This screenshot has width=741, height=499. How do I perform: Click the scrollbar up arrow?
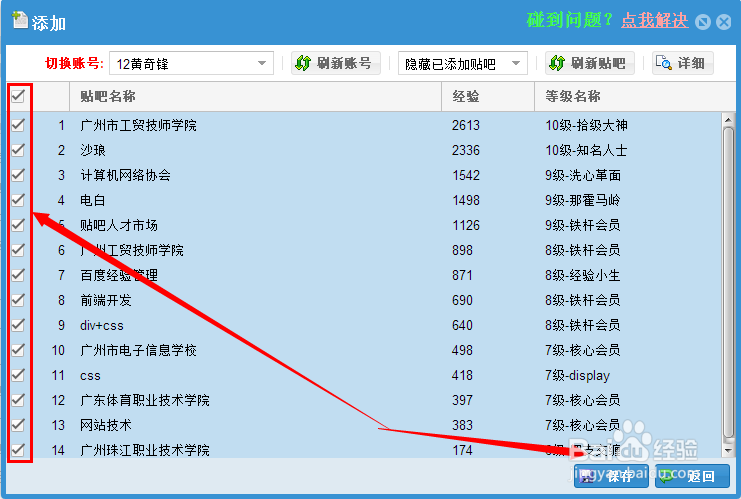[x=728, y=120]
